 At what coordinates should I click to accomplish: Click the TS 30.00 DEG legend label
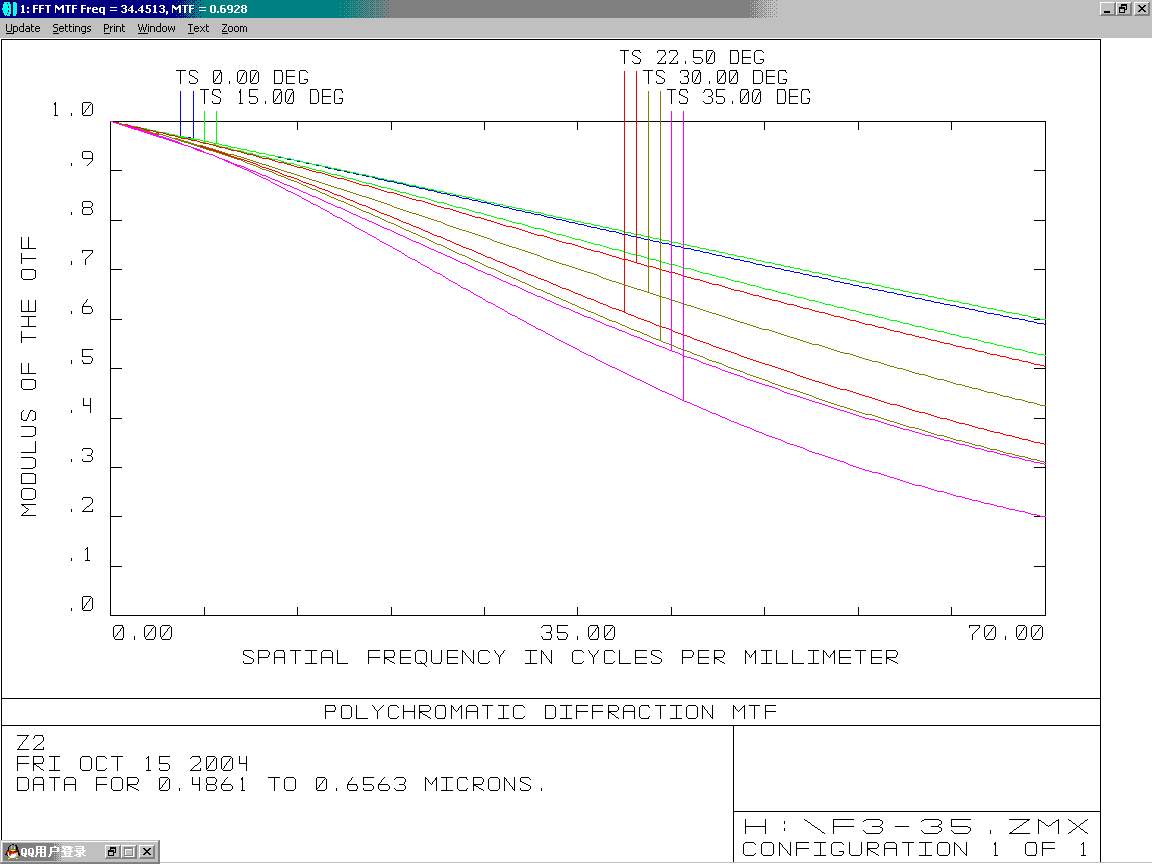(716, 77)
